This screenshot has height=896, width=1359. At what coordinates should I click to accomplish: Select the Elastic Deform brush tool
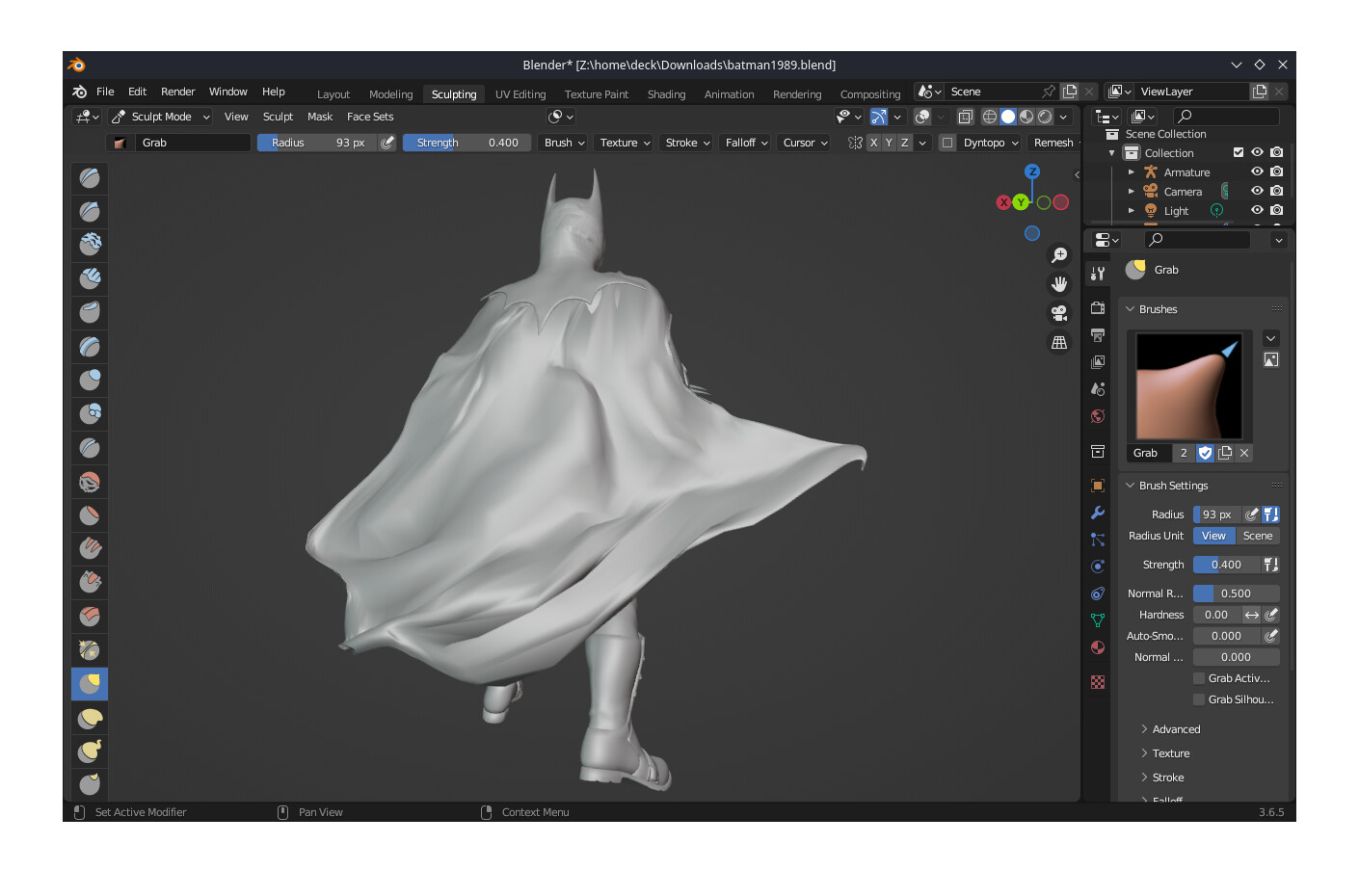pos(90,718)
